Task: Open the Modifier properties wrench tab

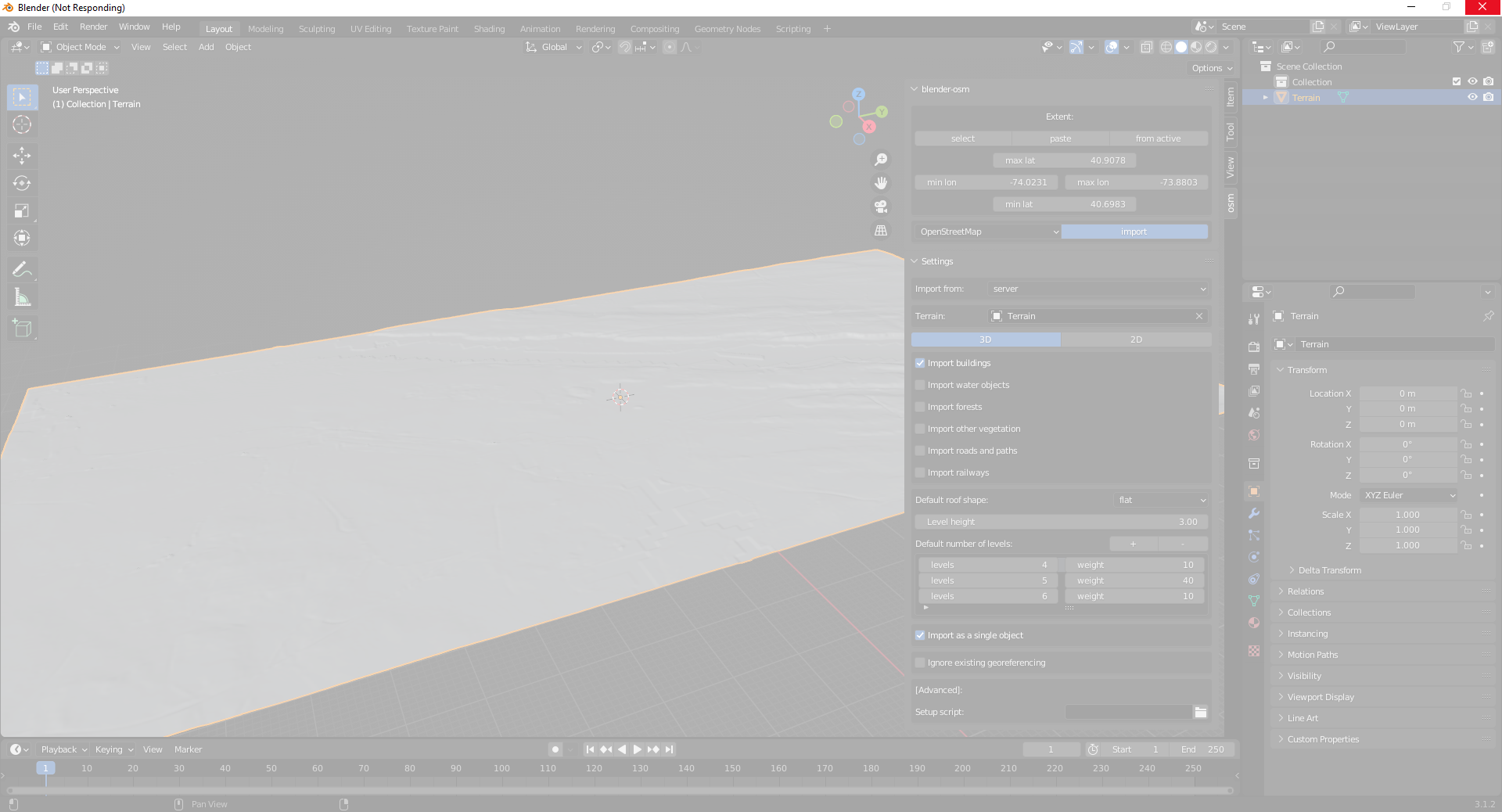Action: point(1253,514)
